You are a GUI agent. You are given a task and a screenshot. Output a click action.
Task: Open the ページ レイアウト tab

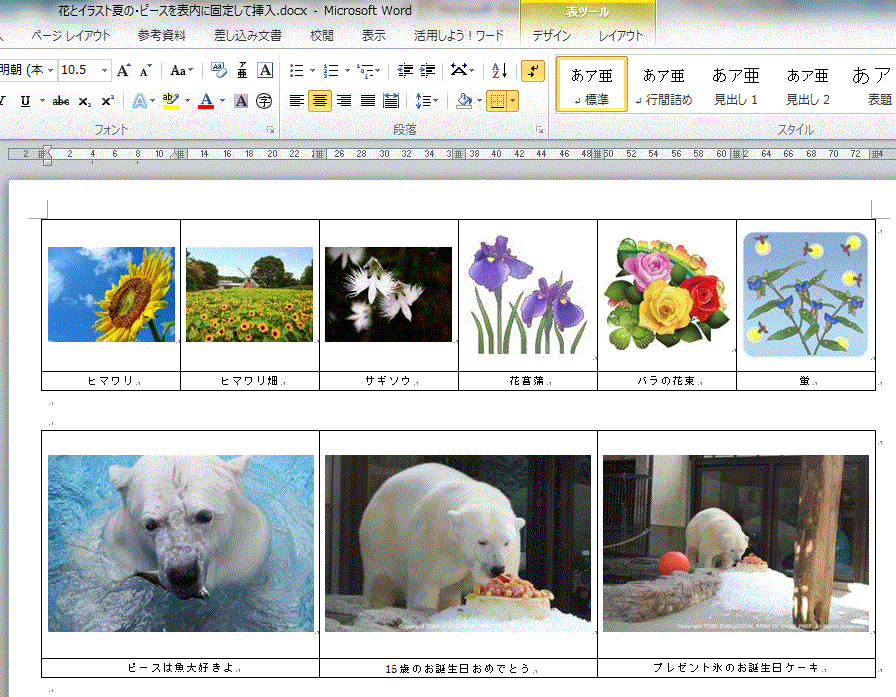click(71, 36)
